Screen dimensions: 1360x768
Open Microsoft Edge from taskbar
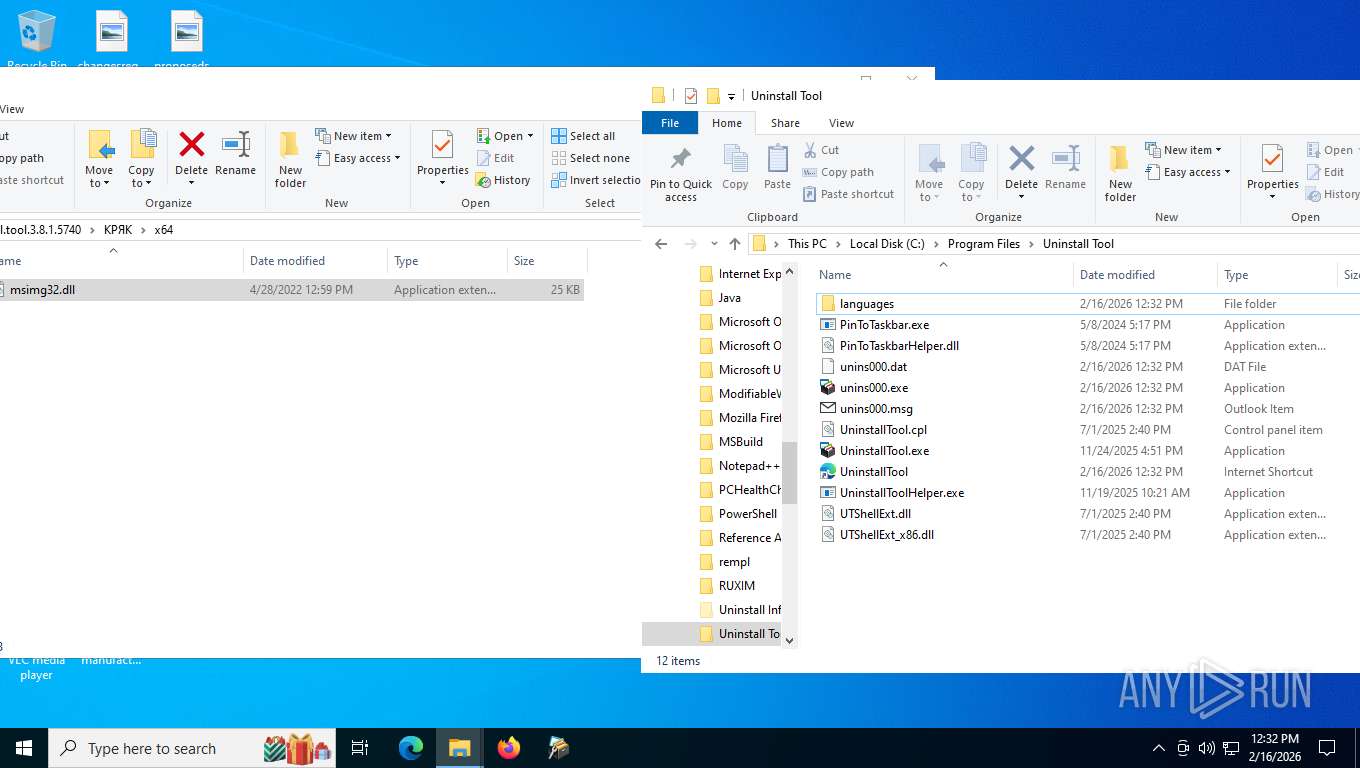coord(411,748)
